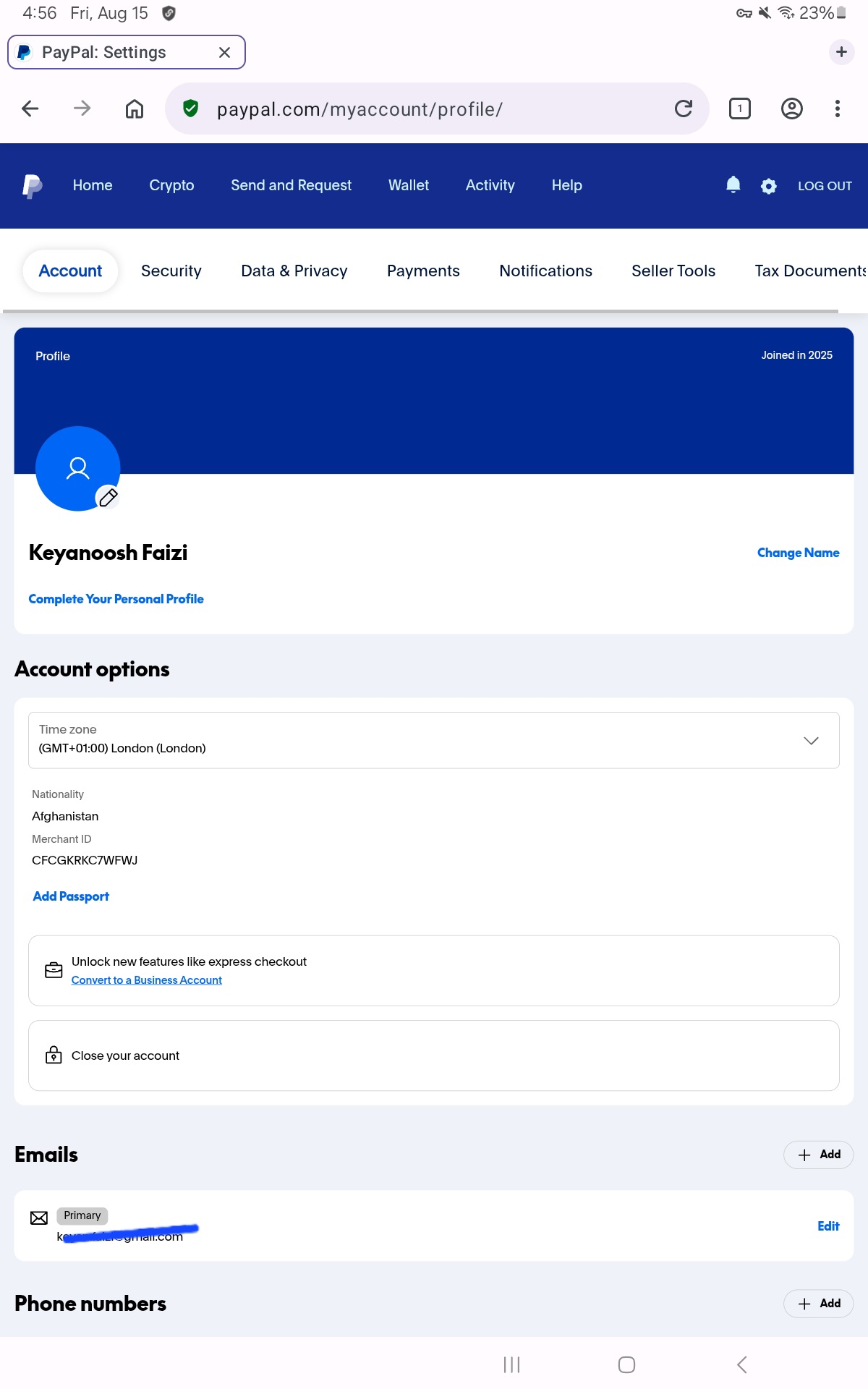Click the Add Passport link
868x1389 pixels.
[71, 896]
